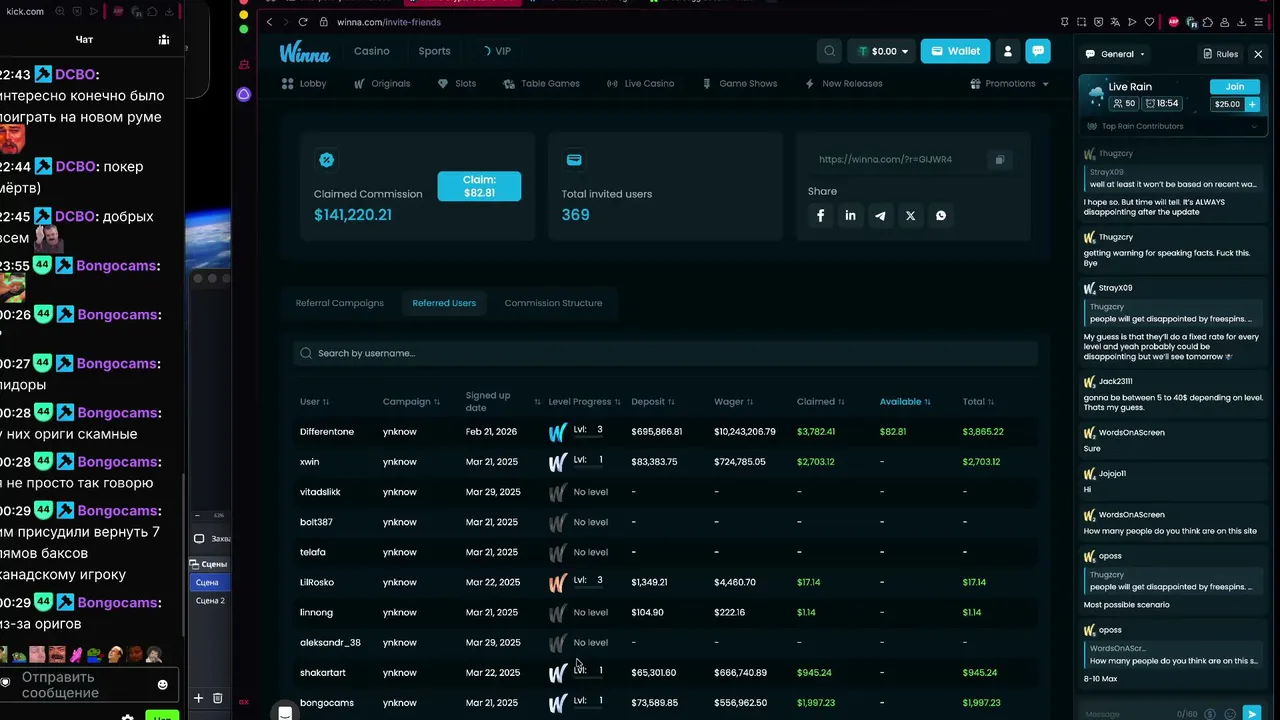Share referral link on Telegram
The width and height of the screenshot is (1280, 720).
880,216
